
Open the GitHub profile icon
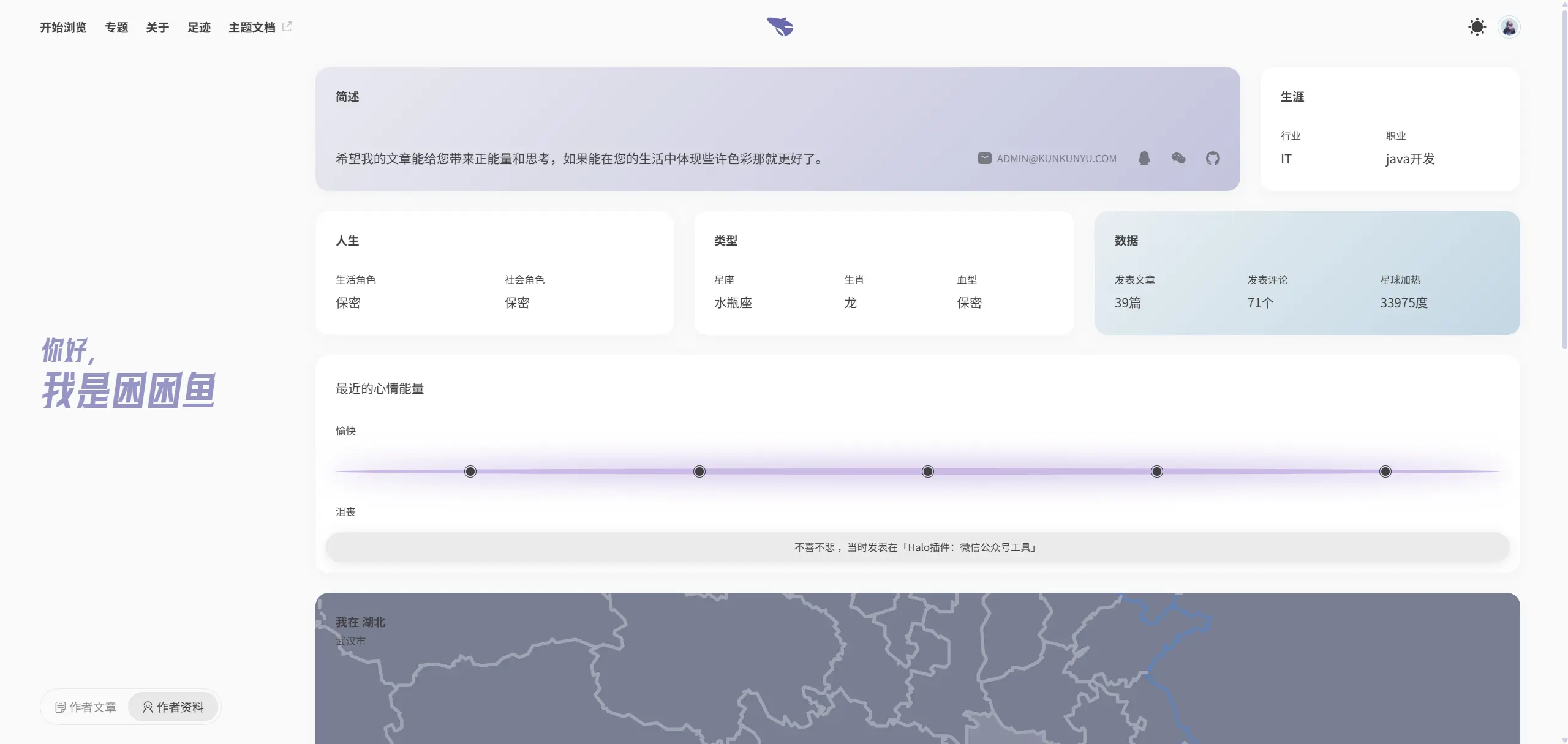pyautogui.click(x=1212, y=159)
